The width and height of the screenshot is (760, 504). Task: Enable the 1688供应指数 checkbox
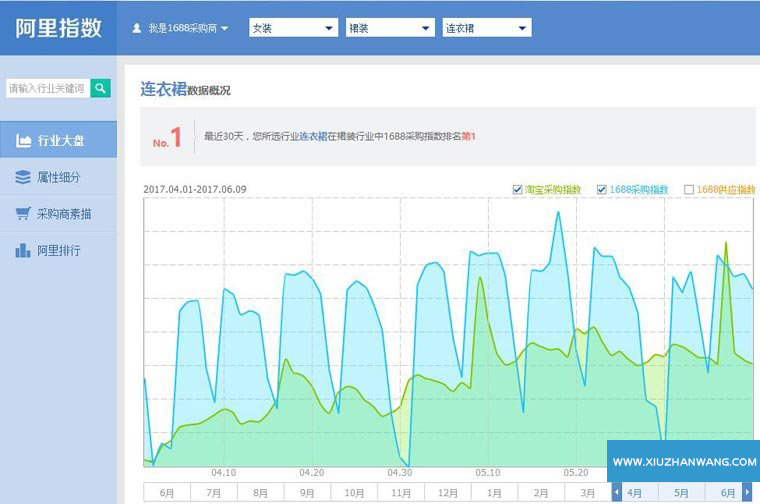pos(688,189)
